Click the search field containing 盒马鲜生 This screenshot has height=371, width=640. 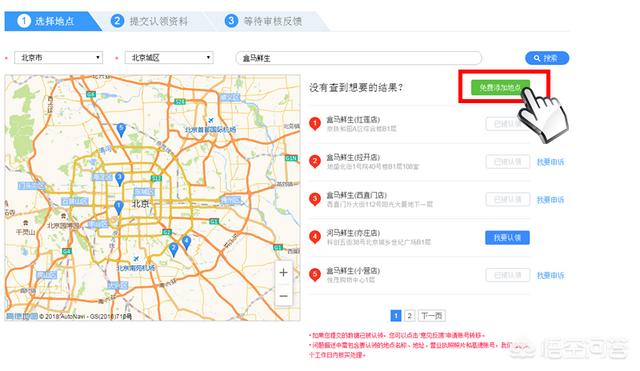coord(359,58)
